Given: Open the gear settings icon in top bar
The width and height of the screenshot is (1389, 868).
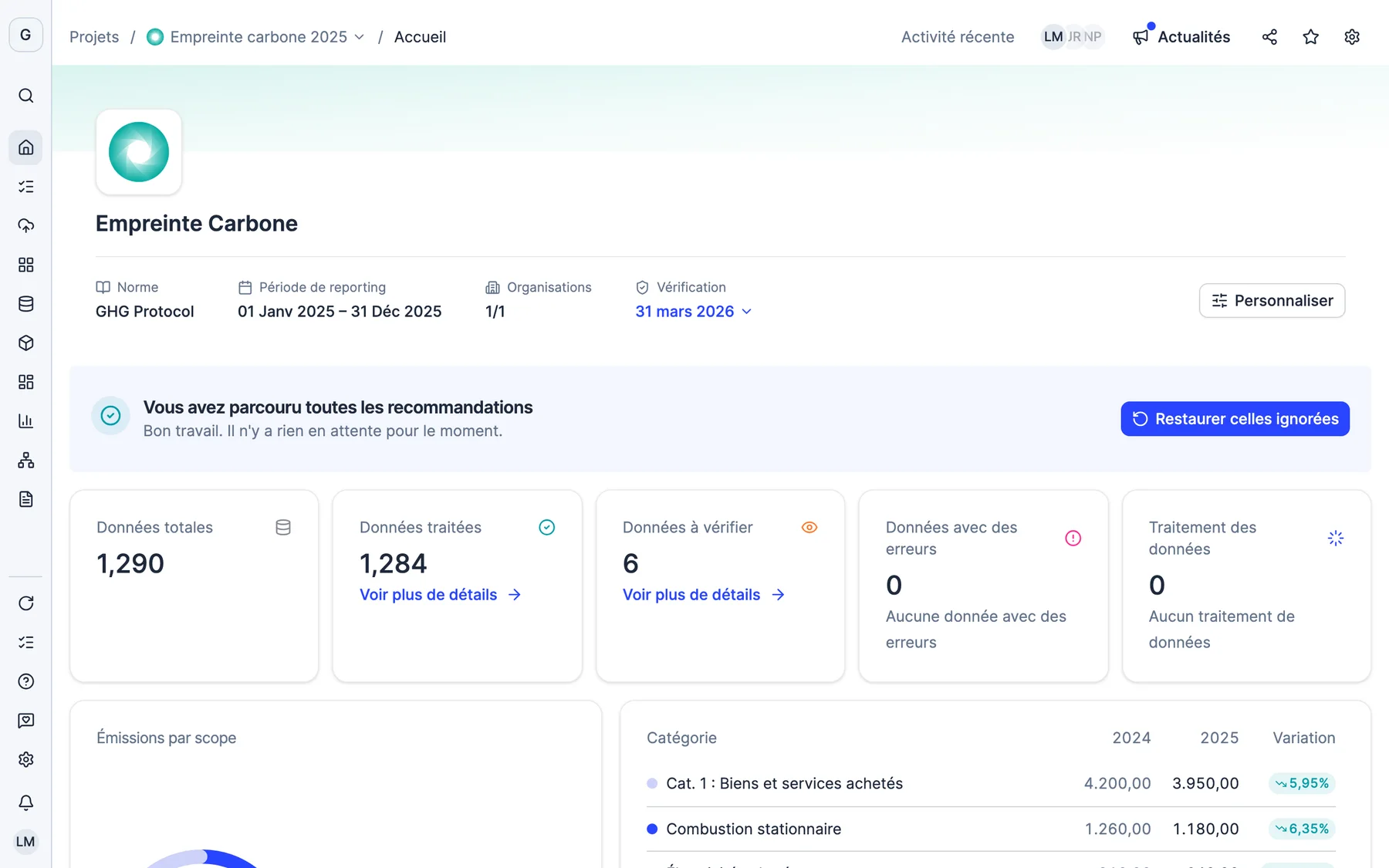Looking at the screenshot, I should tap(1351, 37).
